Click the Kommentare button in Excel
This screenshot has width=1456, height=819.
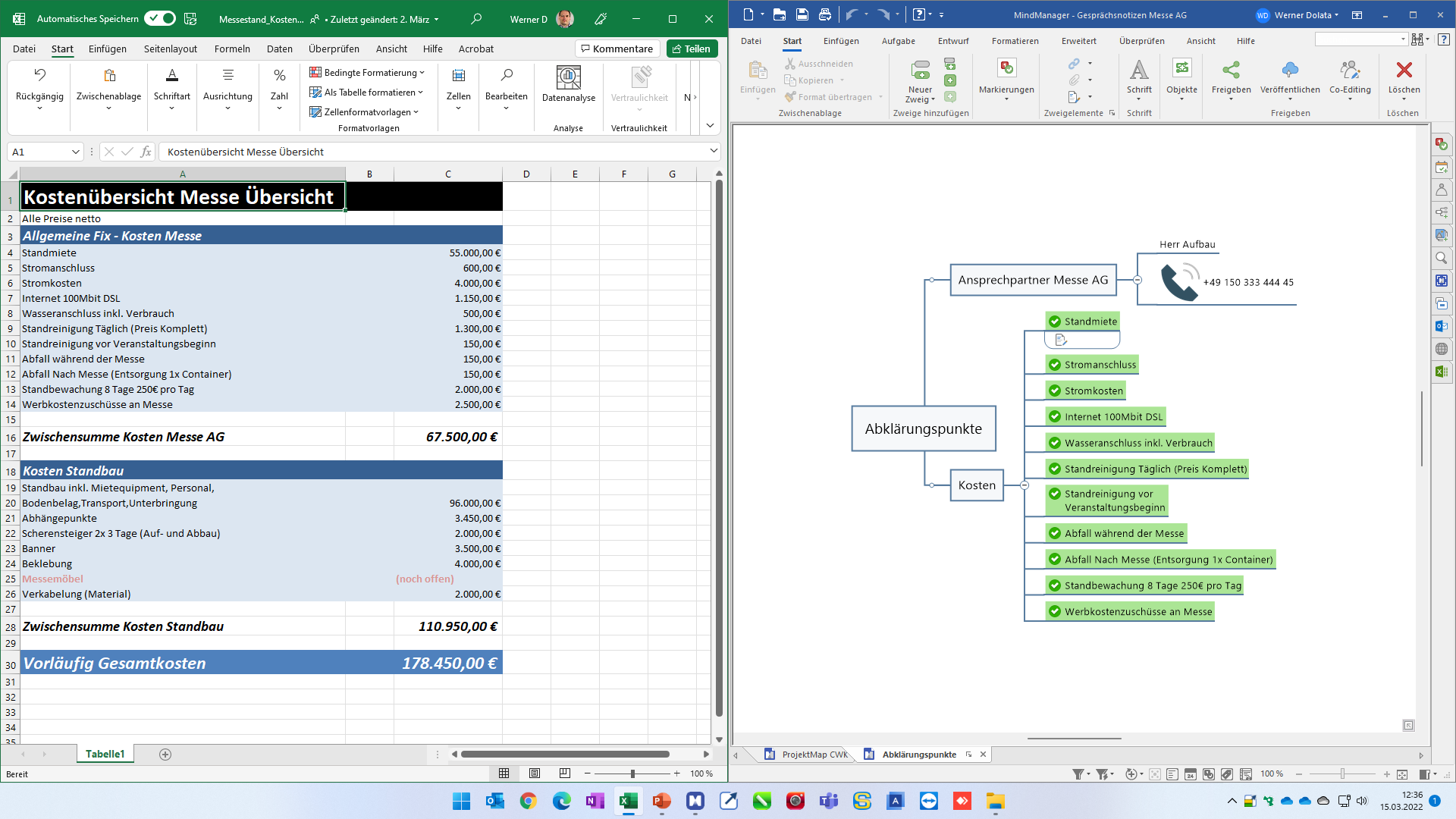pos(617,49)
